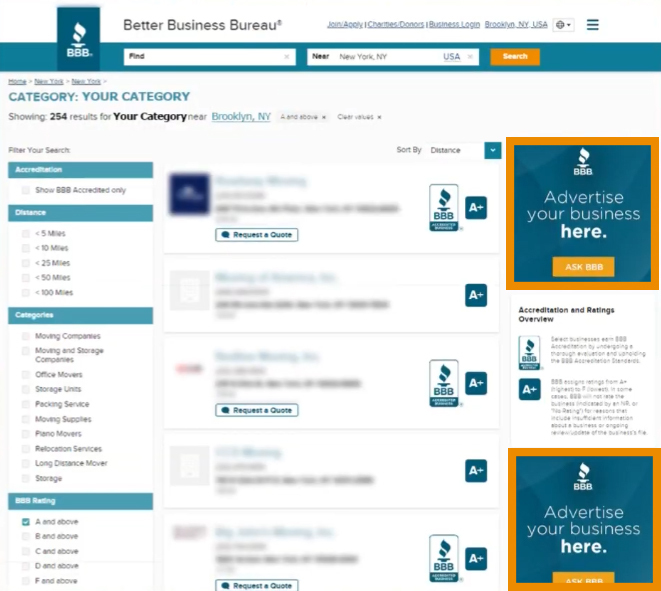
Task: Collapse the Accreditation filter header
Action: pyautogui.click(x=81, y=170)
